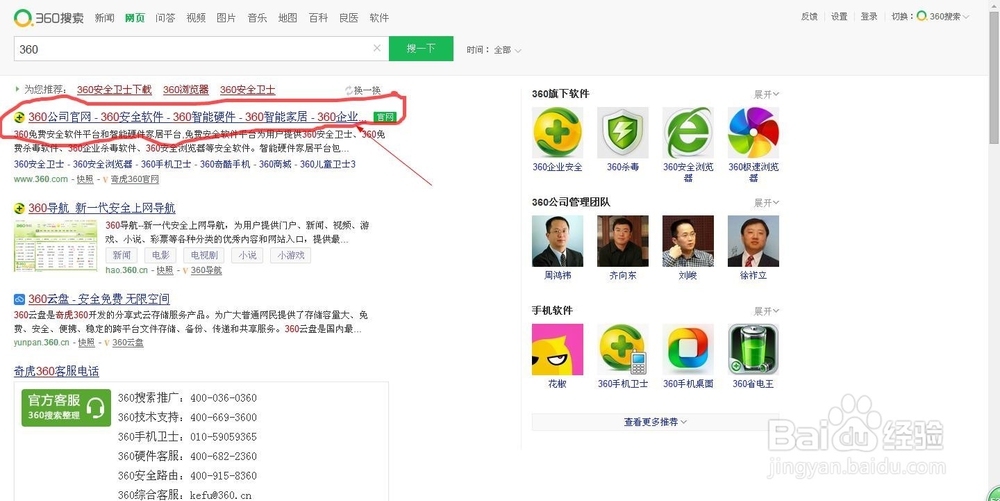Open the 360云盘 安全免费 result link
The height and width of the screenshot is (501, 1000).
click(x=99, y=299)
